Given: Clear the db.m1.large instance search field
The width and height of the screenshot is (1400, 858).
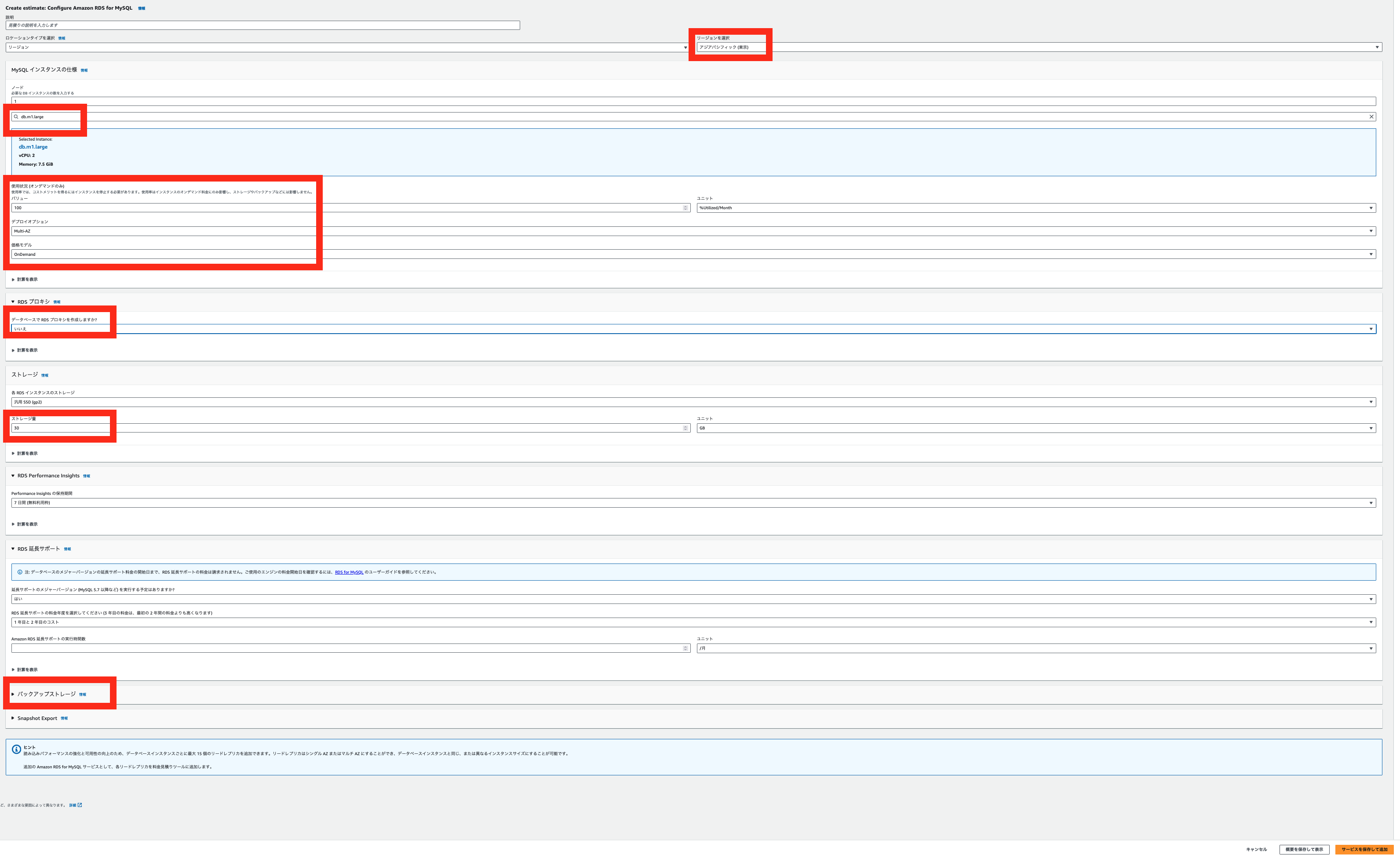Looking at the screenshot, I should point(1371,117).
